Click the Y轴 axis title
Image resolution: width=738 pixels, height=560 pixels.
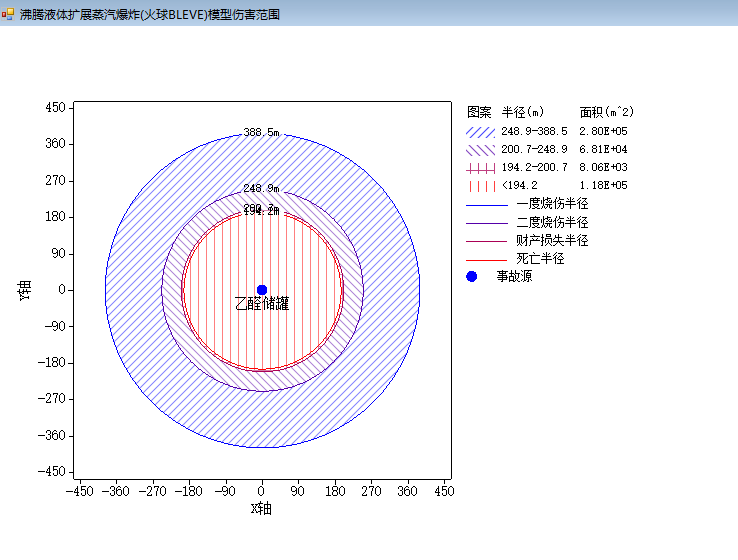[x=25, y=290]
